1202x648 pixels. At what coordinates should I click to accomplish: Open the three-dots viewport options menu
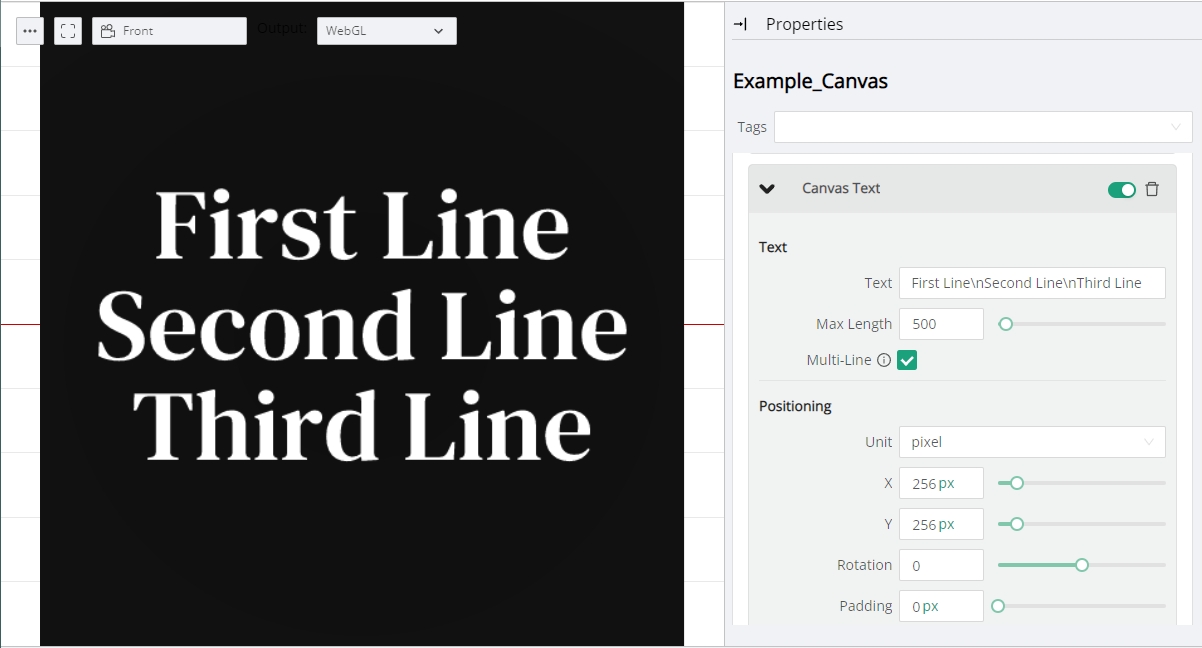pyautogui.click(x=30, y=31)
